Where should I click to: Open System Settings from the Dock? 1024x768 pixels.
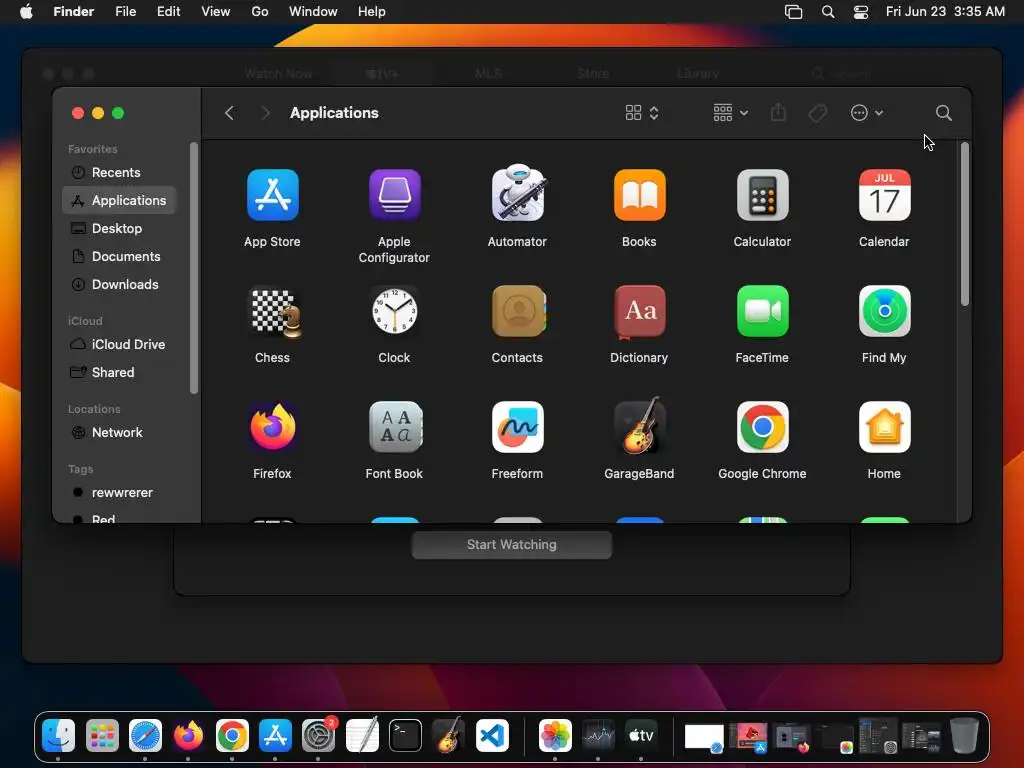pyautogui.click(x=319, y=736)
